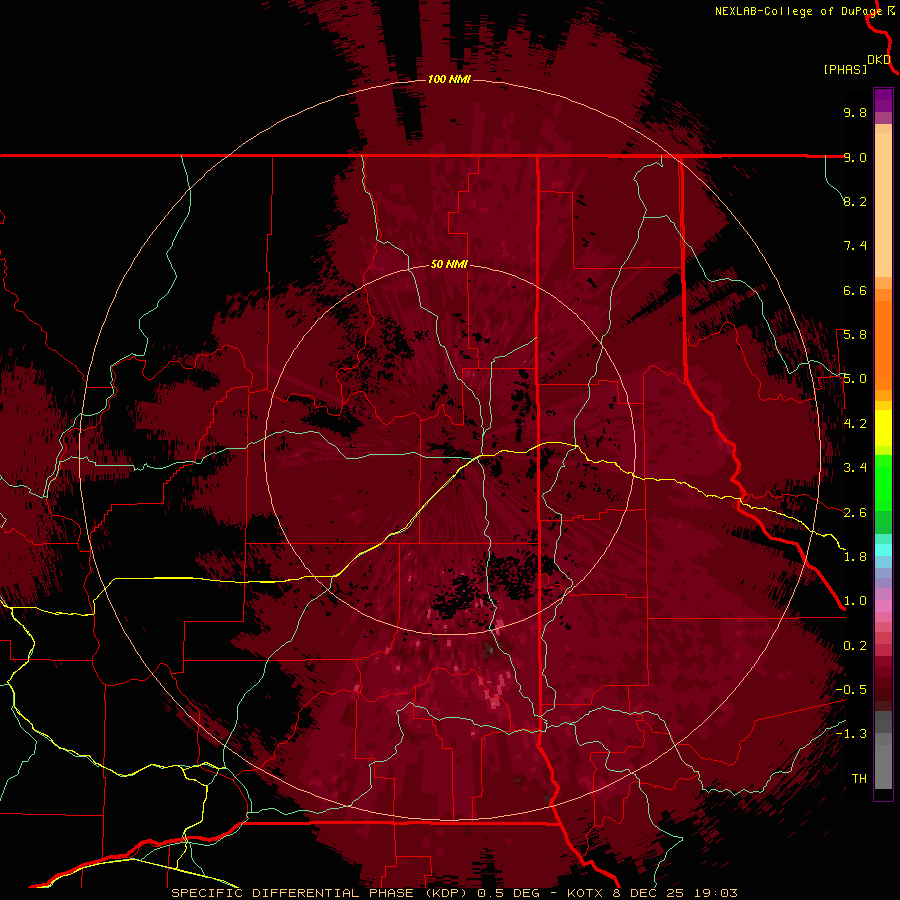
Task: Click the 3.4 scale label
Action: [x=855, y=468]
